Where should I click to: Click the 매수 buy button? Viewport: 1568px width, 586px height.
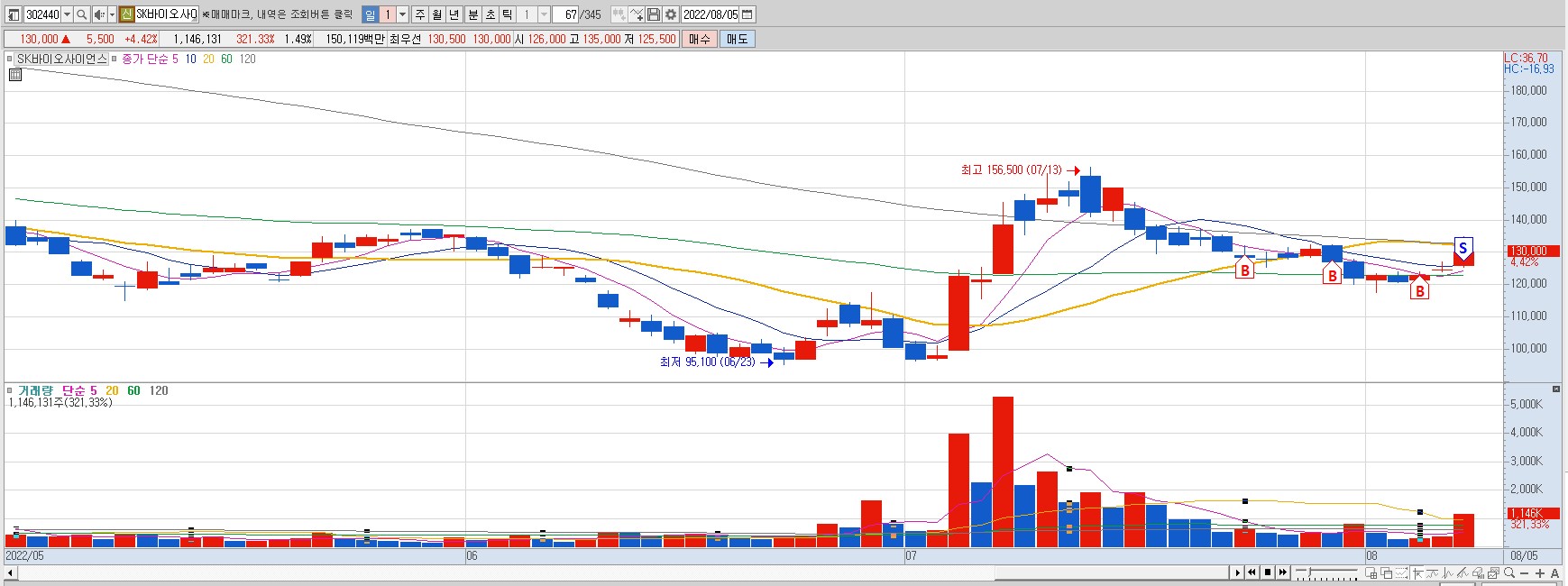[x=699, y=39]
